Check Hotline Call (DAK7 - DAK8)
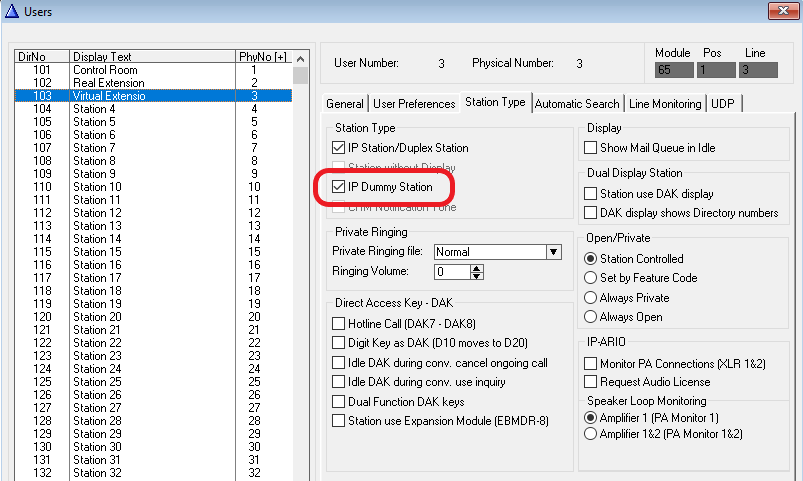 coord(338,324)
